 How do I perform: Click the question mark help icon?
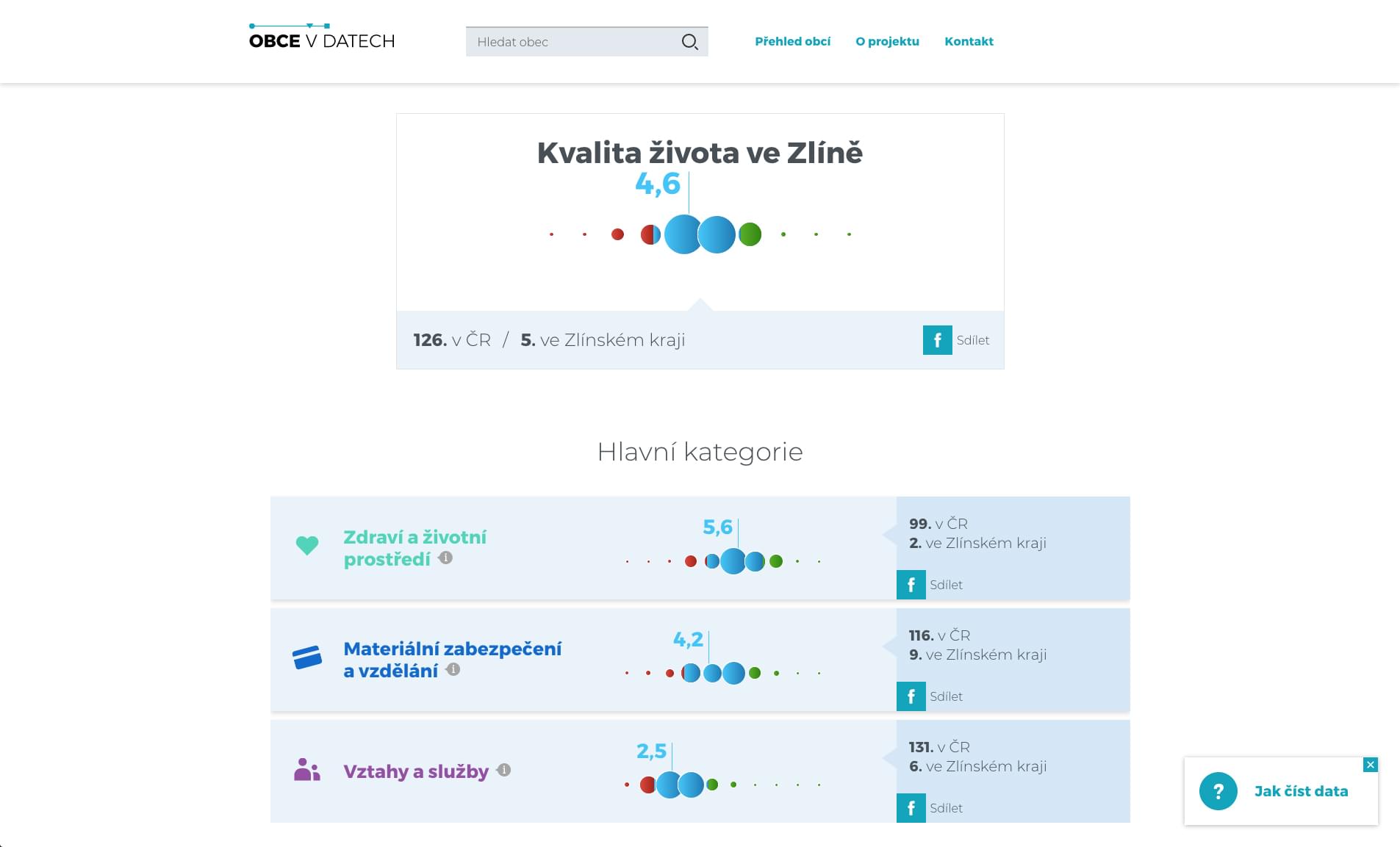click(1218, 791)
